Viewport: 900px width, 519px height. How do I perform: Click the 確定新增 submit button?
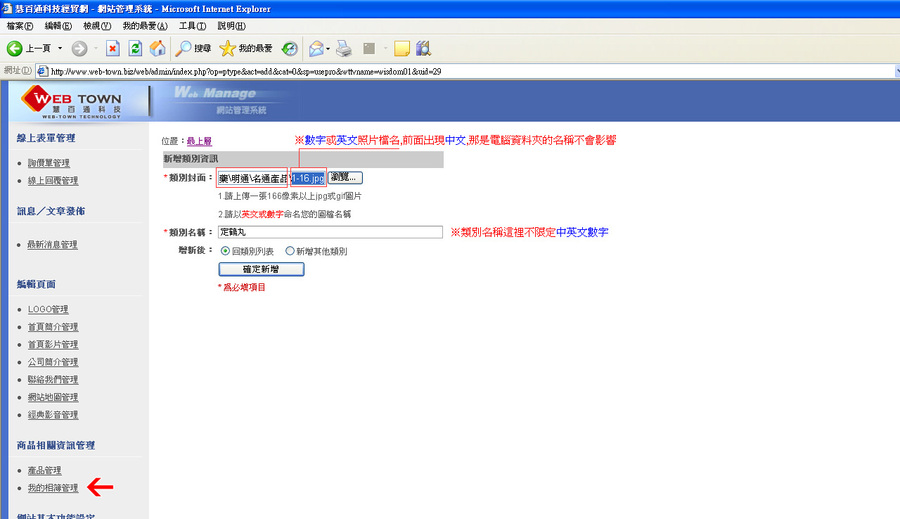point(261,269)
